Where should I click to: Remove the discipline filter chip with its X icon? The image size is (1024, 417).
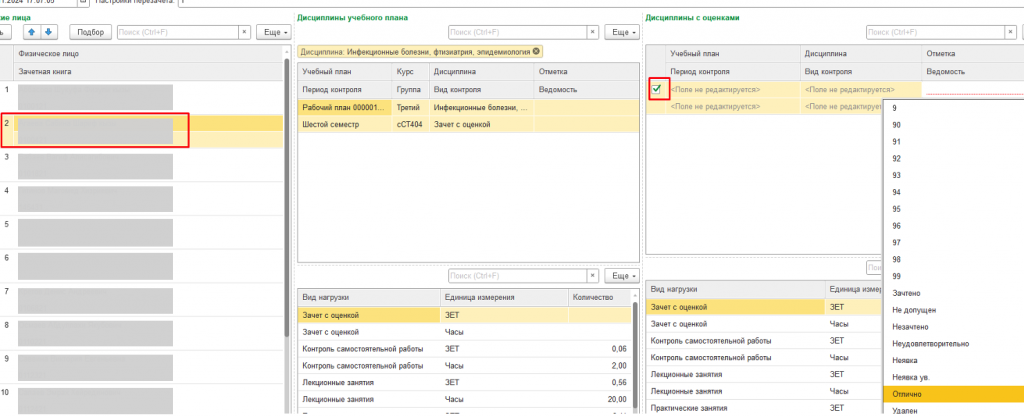click(x=536, y=51)
